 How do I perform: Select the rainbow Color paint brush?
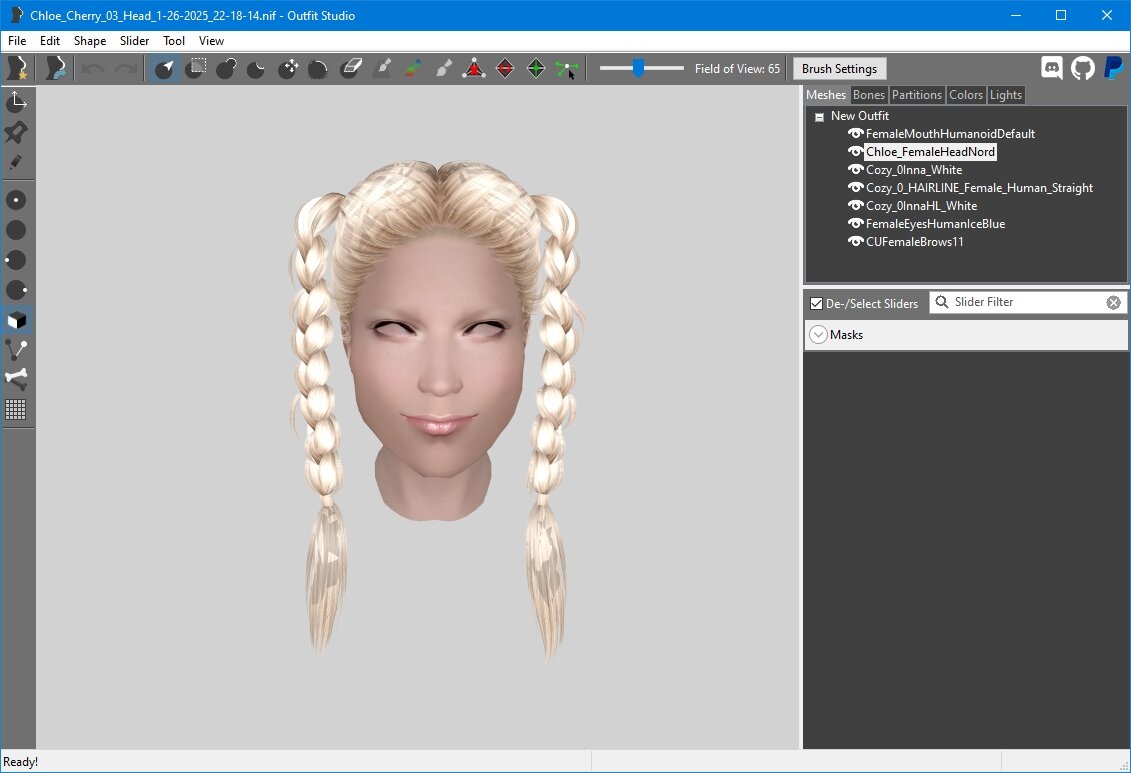tap(413, 69)
